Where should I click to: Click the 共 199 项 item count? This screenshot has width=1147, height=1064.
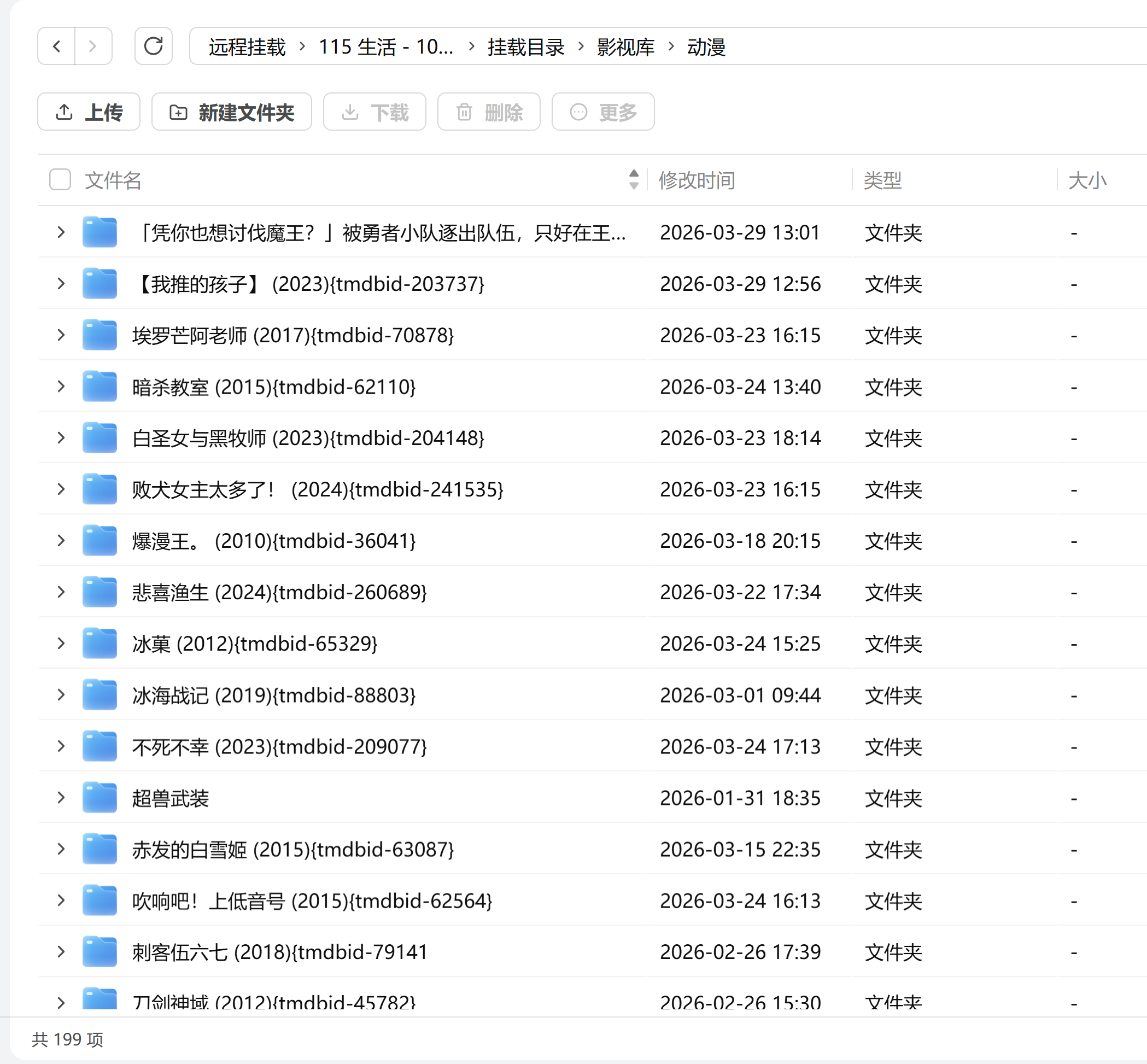click(x=67, y=1039)
